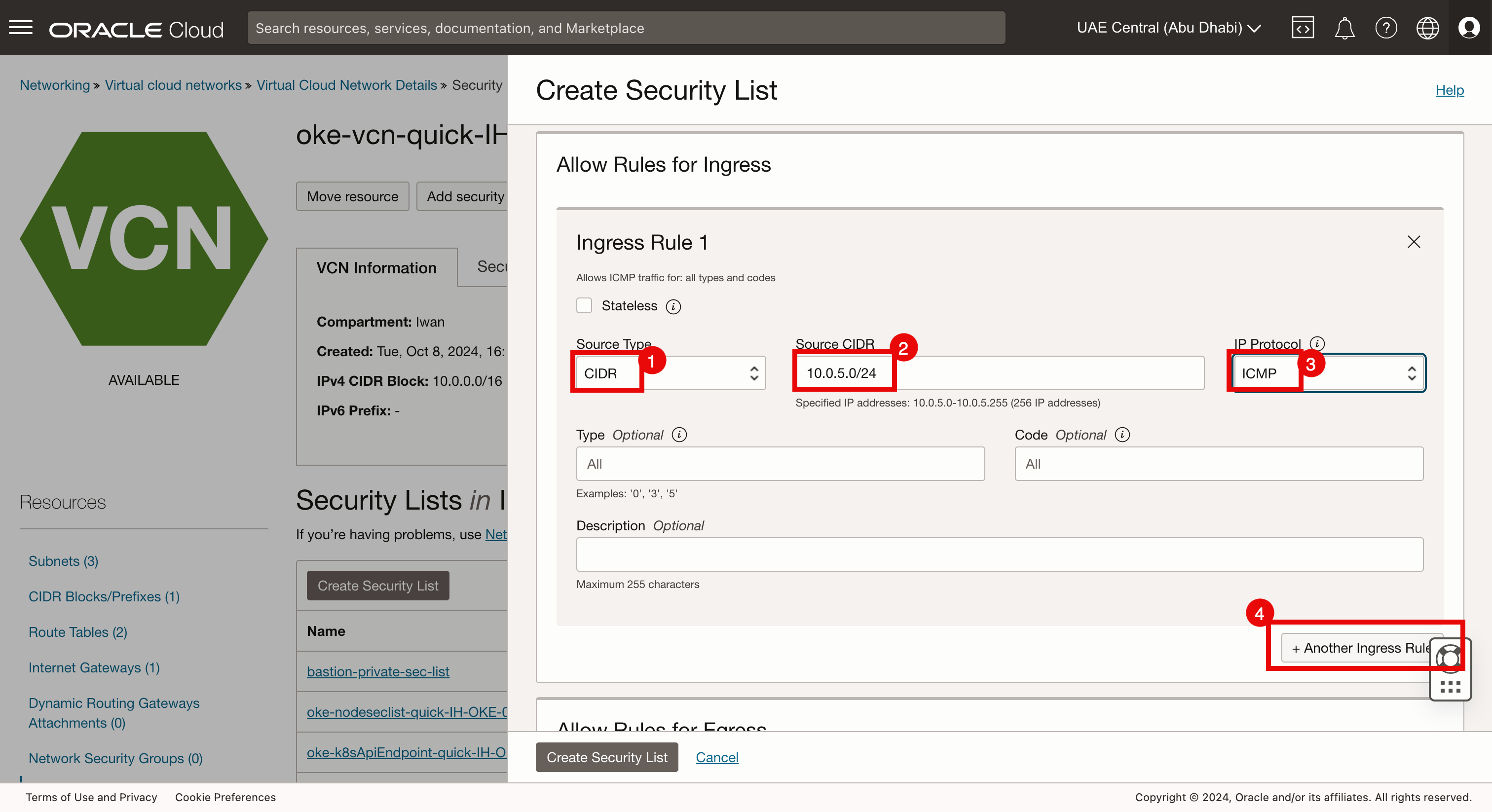Click the Cancel link
This screenshot has width=1492, height=812.
click(716, 757)
